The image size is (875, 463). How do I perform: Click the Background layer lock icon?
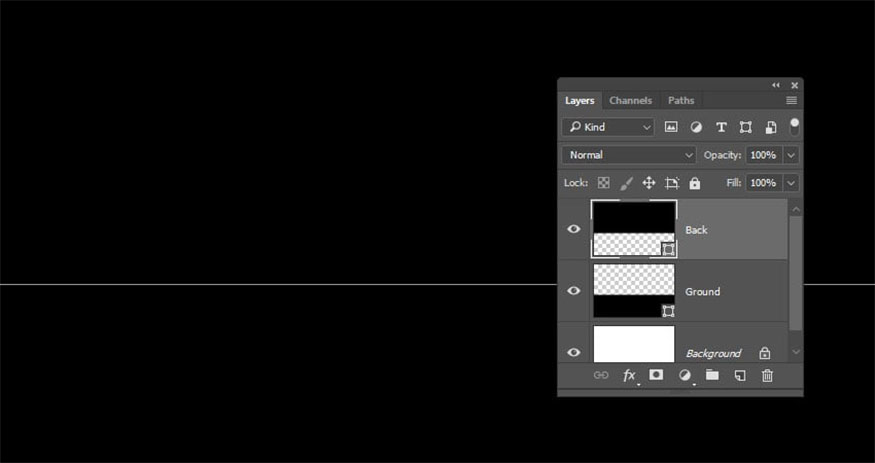pos(765,353)
